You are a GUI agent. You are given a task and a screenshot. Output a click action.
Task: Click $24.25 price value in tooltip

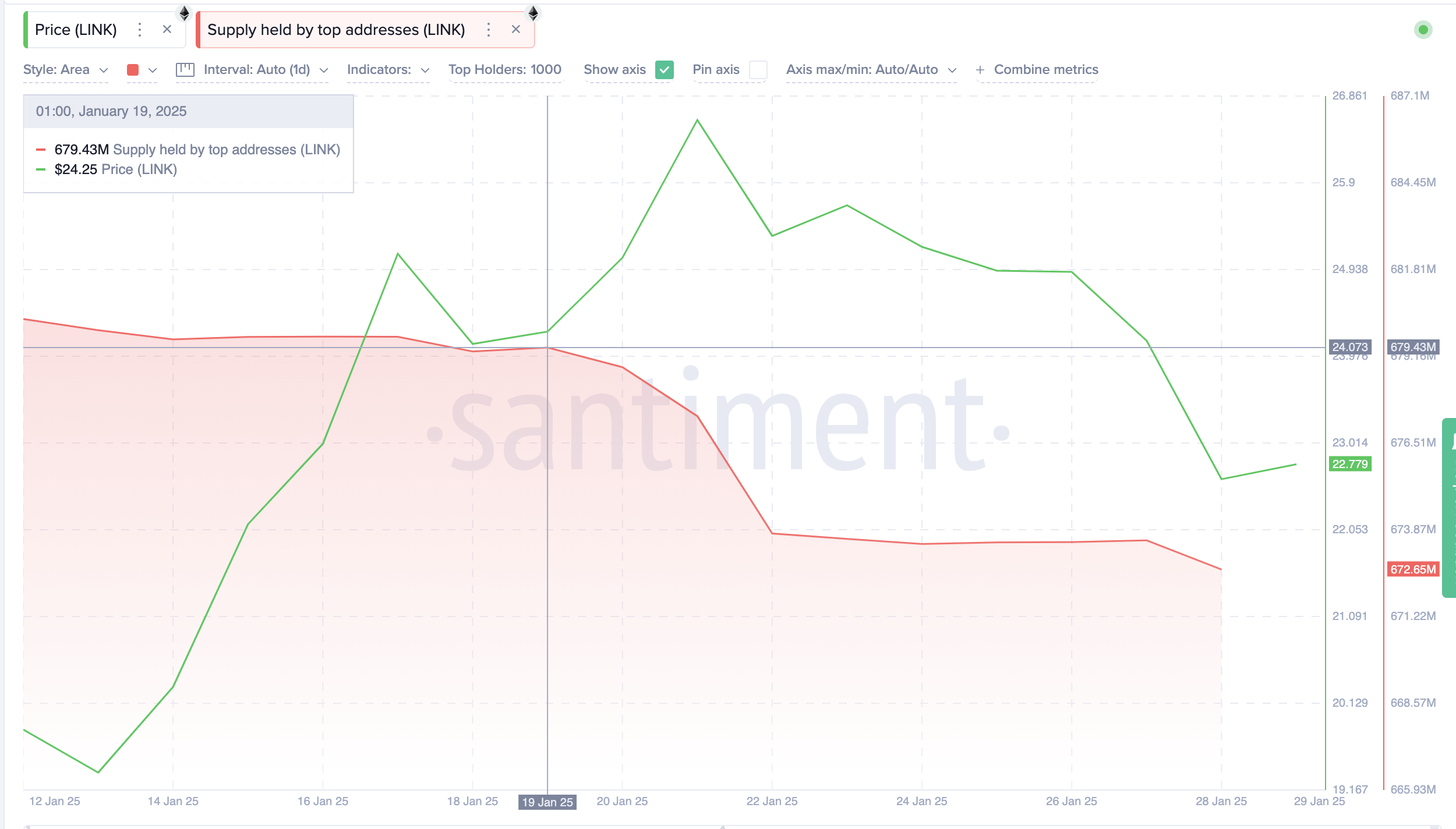point(76,169)
